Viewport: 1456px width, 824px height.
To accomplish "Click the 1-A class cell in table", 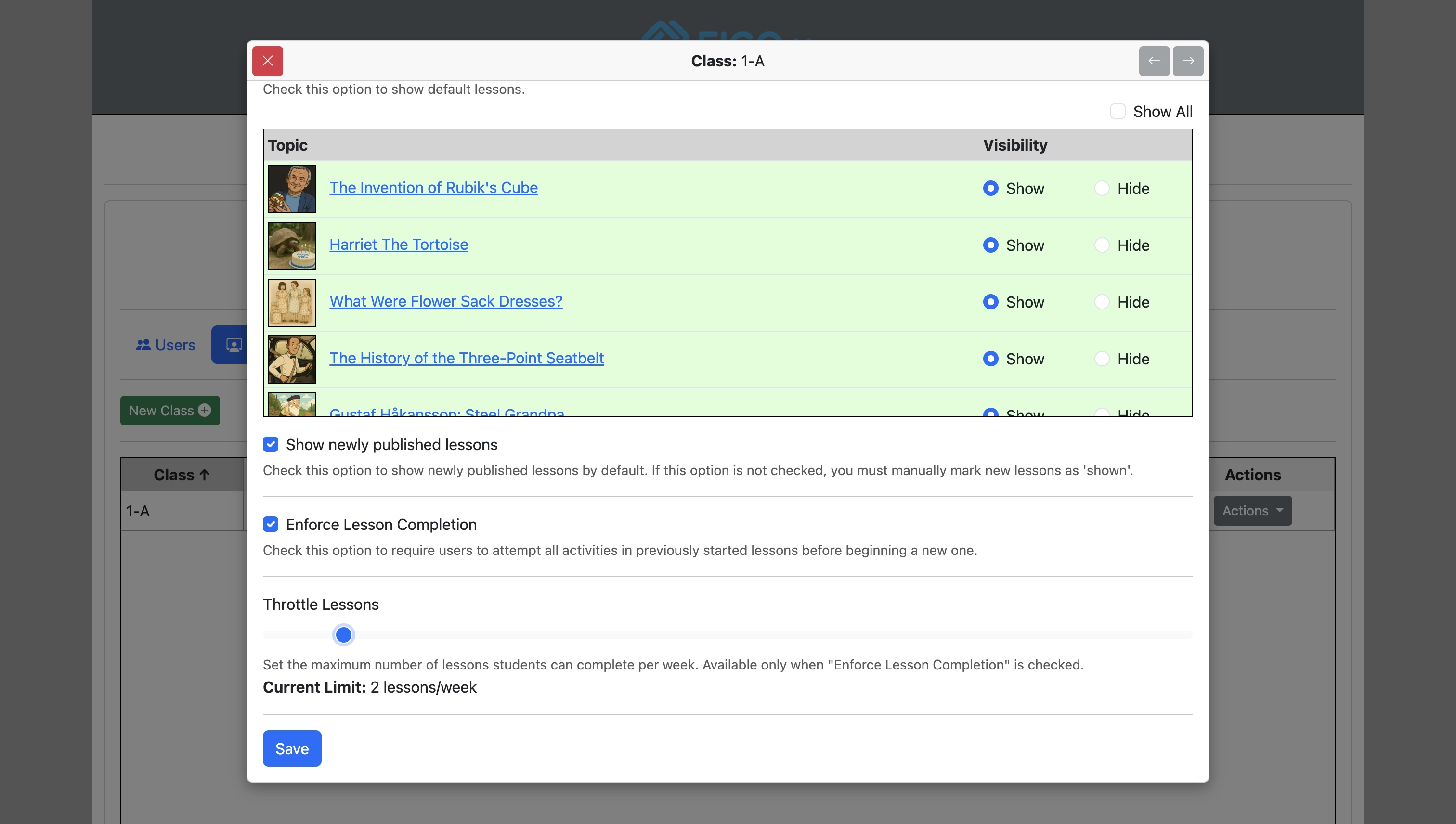I will pyautogui.click(x=182, y=511).
